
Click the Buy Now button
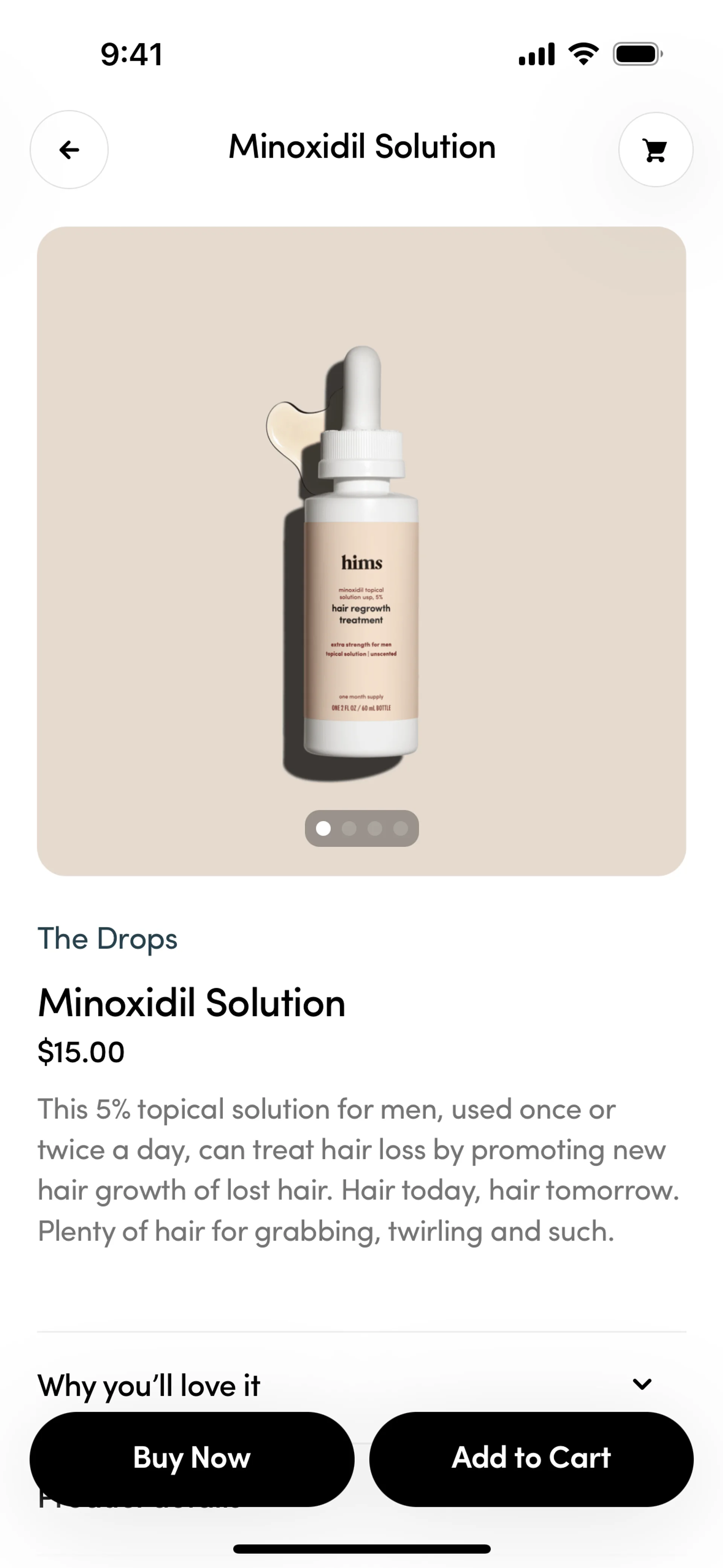pyautogui.click(x=192, y=1459)
